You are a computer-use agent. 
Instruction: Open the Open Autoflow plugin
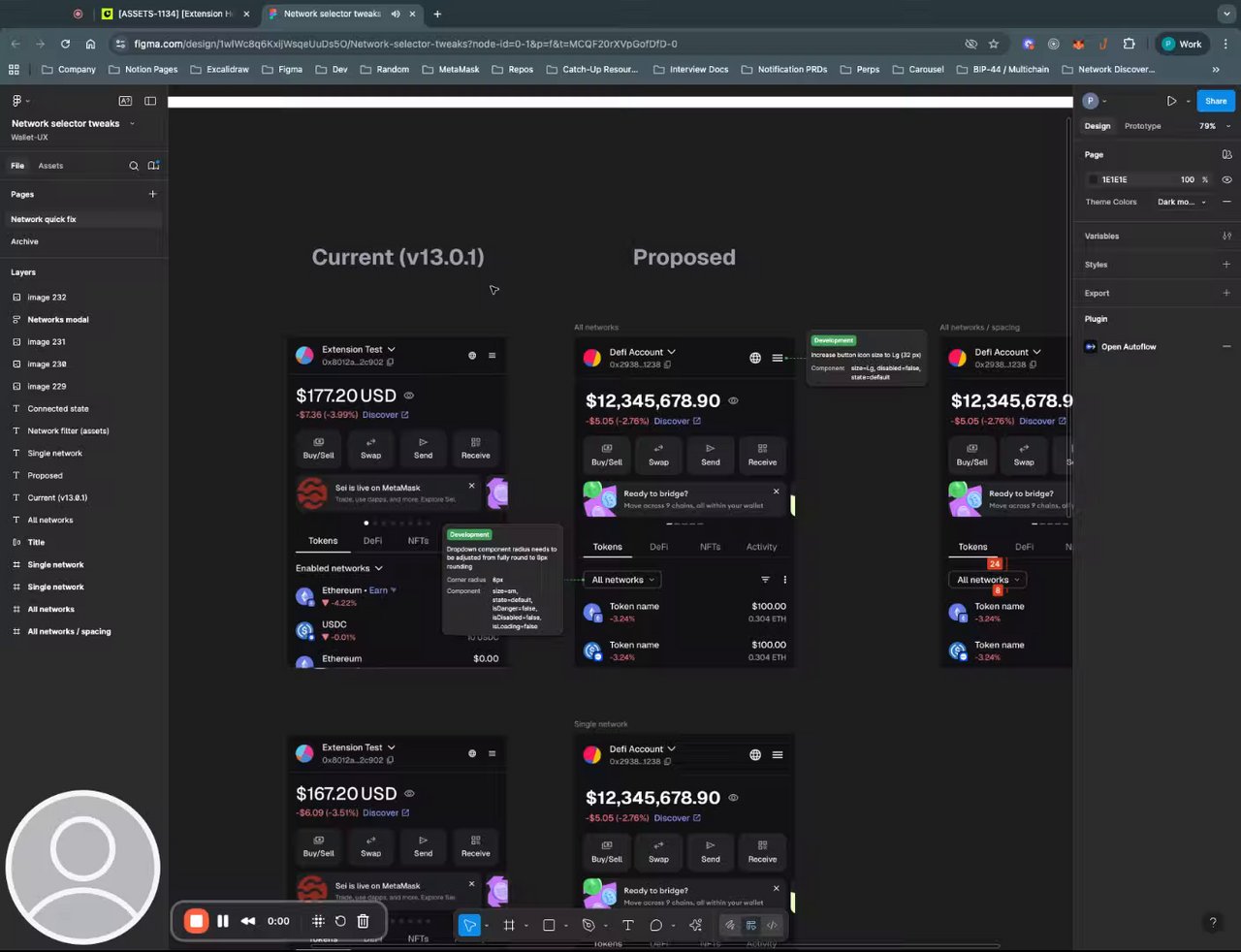(1129, 346)
